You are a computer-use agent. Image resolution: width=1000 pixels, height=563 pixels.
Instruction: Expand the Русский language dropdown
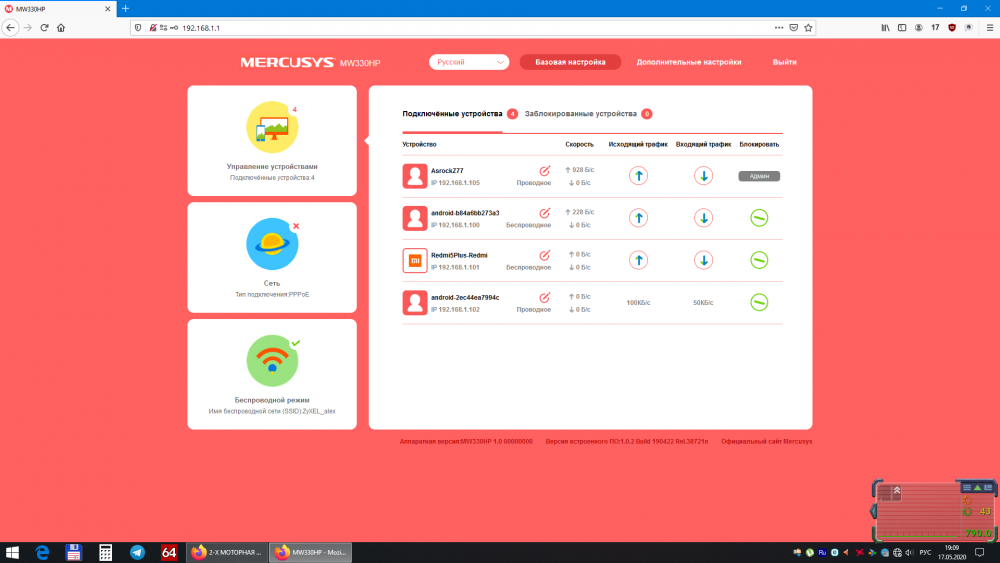pos(469,62)
